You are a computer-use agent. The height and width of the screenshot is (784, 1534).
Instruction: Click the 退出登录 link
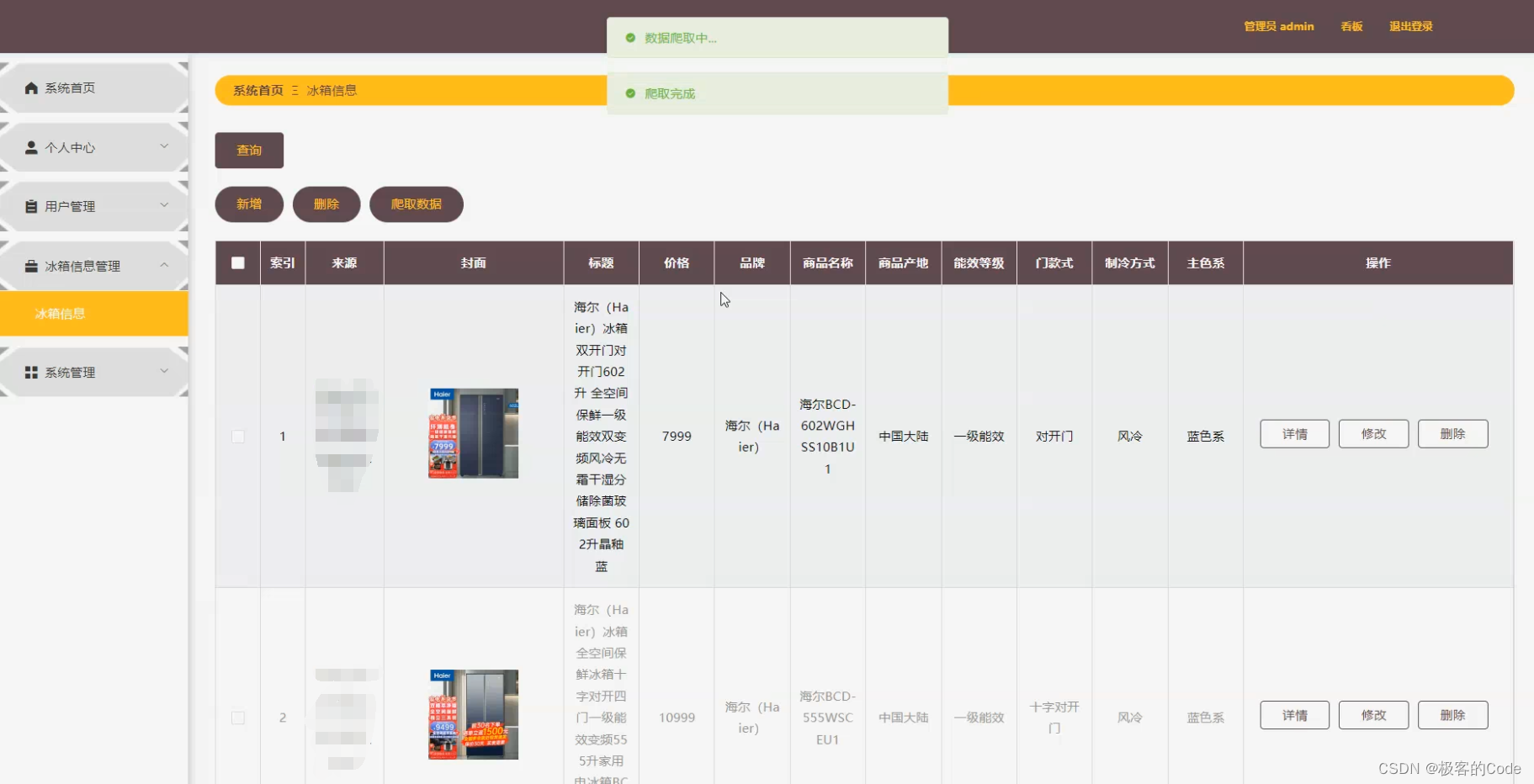click(x=1411, y=26)
